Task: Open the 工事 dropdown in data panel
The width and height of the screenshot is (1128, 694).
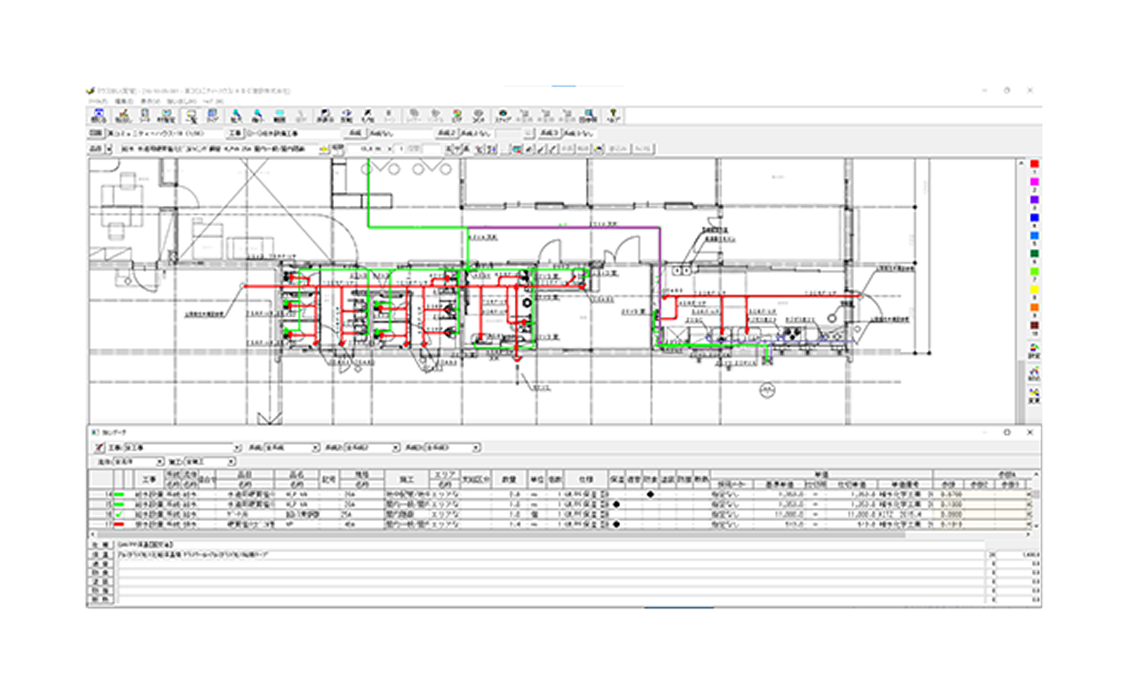Action: [x=236, y=448]
